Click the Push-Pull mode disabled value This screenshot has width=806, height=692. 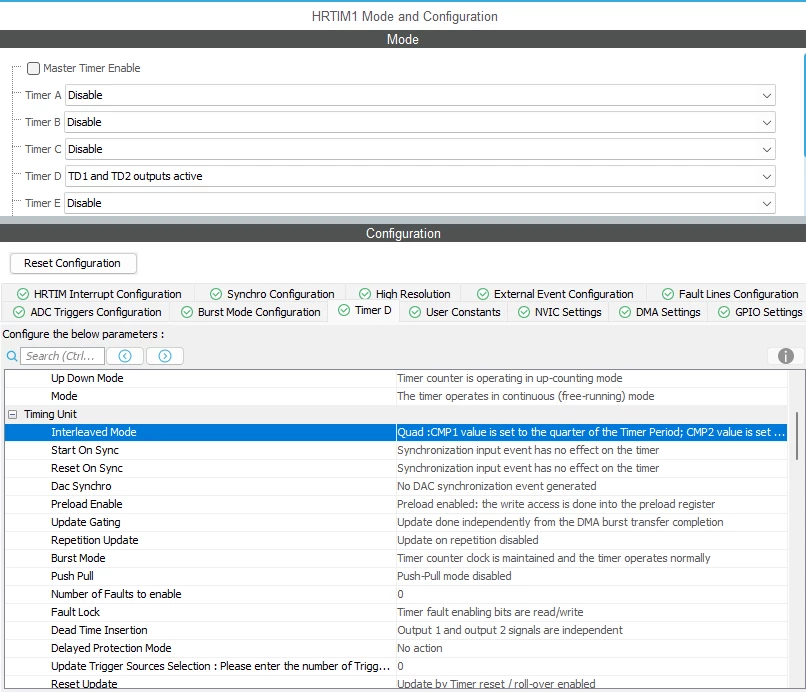tap(454, 576)
